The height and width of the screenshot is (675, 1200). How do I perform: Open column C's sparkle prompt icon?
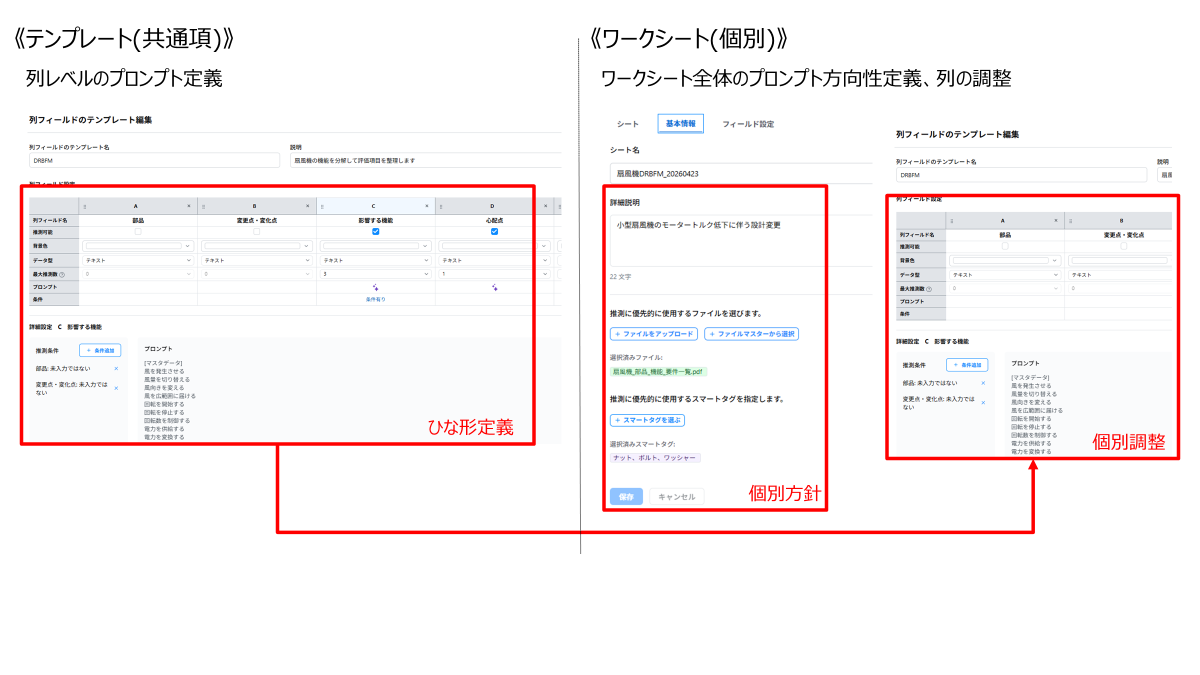[x=375, y=287]
